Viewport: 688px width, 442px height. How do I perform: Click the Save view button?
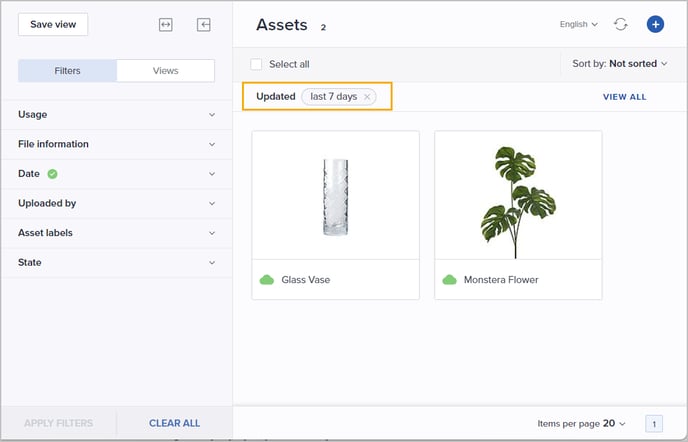click(53, 25)
